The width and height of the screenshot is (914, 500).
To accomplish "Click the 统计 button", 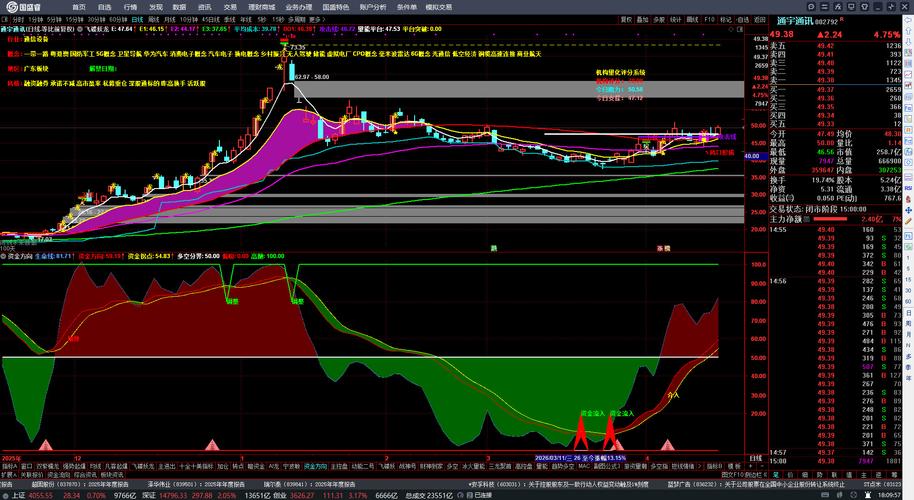I will click(676, 19).
